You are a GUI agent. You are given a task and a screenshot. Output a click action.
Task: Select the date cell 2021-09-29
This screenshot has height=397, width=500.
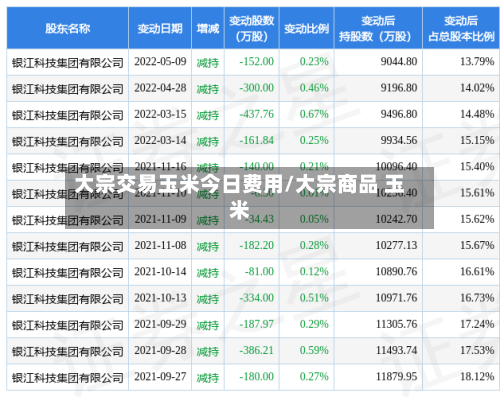[x=160, y=324]
